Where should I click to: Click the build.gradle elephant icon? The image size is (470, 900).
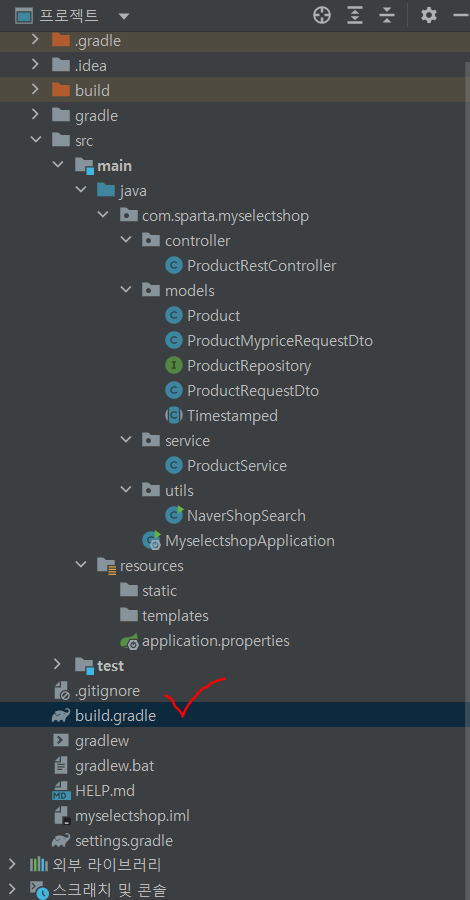[x=61, y=716]
